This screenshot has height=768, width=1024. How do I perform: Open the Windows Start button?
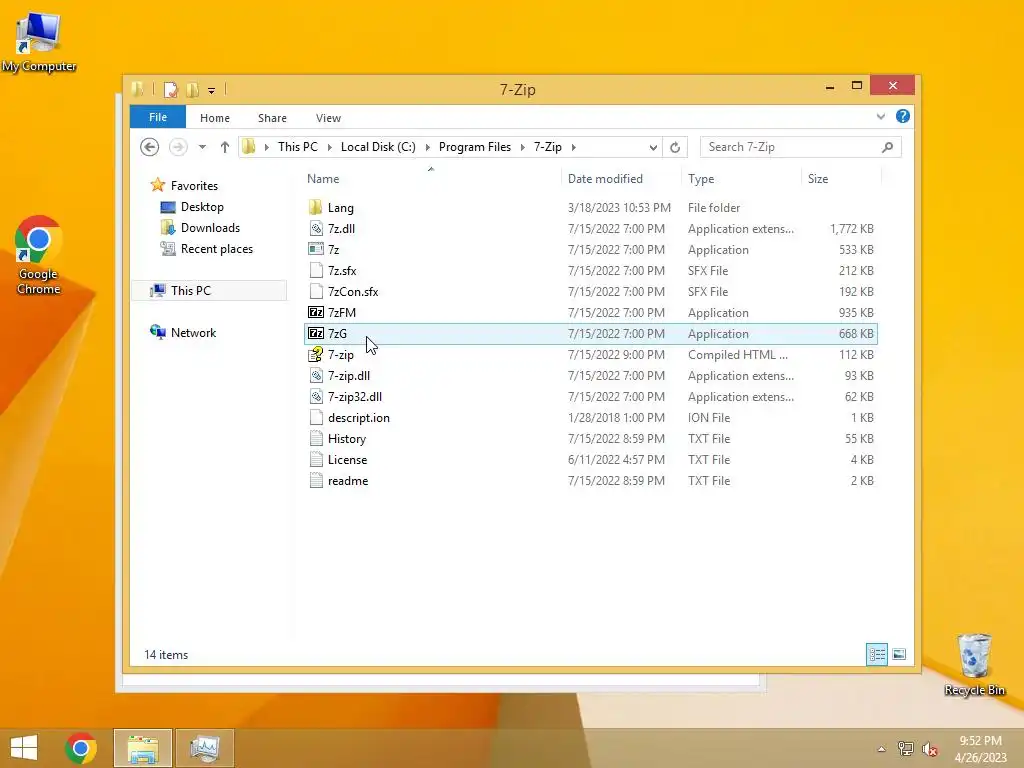pyautogui.click(x=24, y=748)
